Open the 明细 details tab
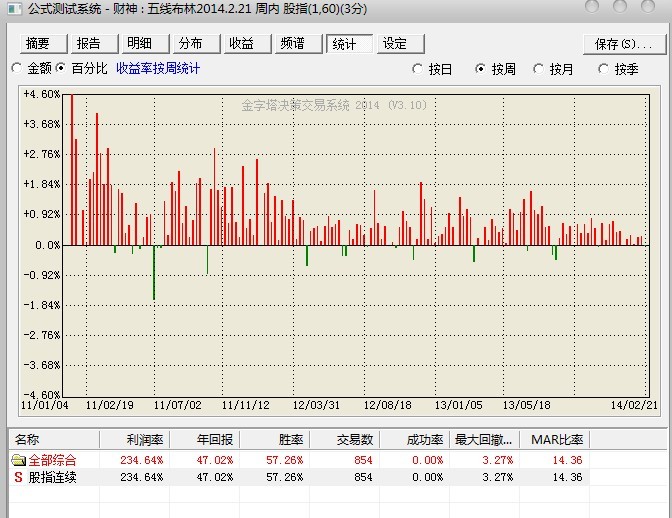The height and width of the screenshot is (518, 672). point(145,43)
